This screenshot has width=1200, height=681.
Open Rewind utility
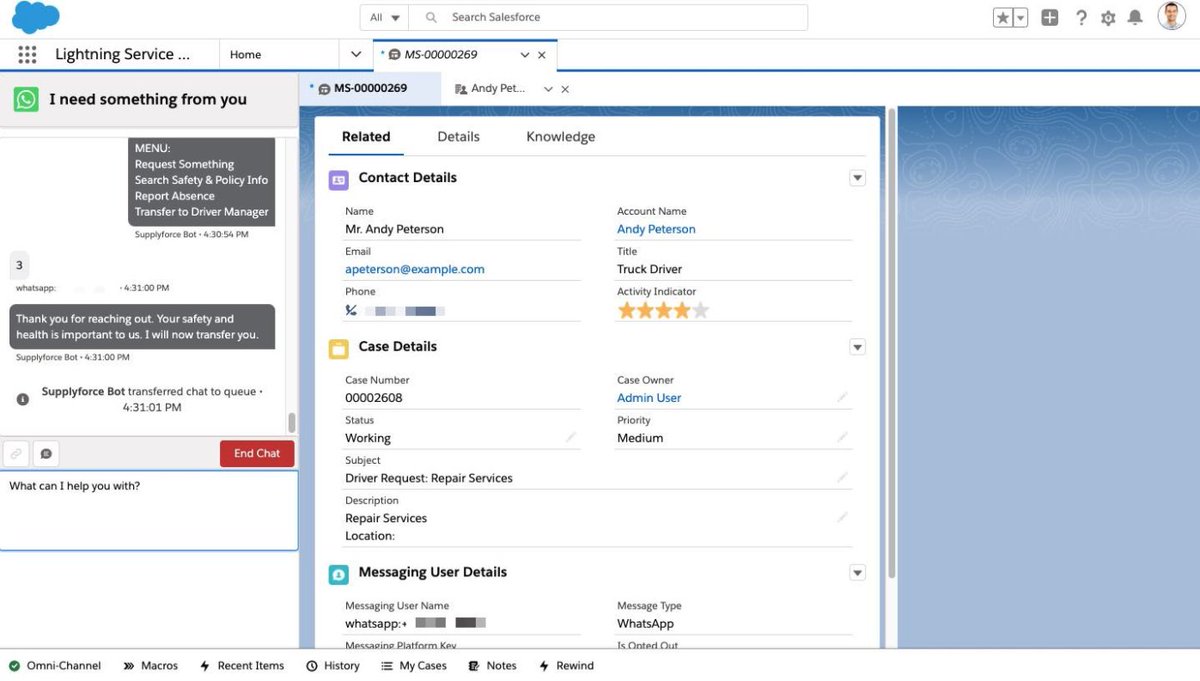566,666
